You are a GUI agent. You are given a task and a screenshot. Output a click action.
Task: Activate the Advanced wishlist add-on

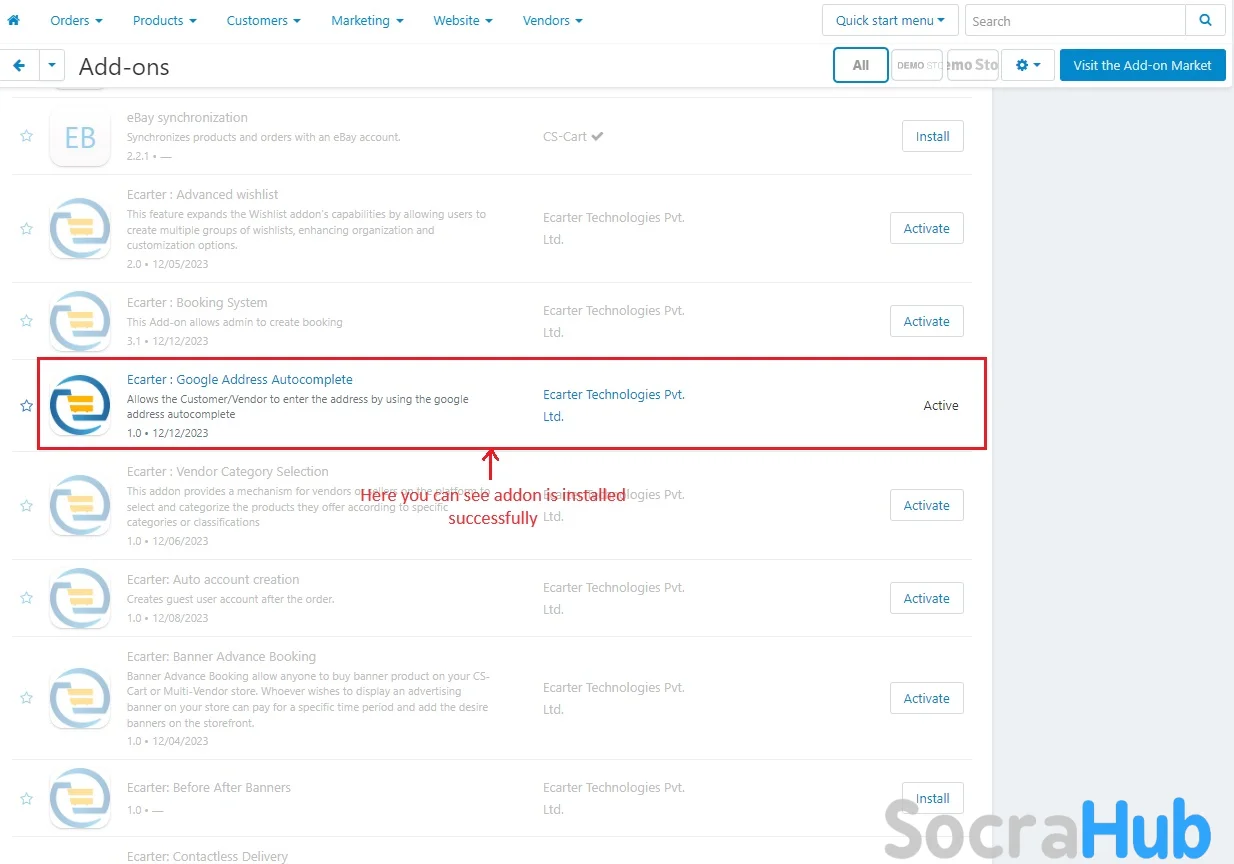pos(927,228)
